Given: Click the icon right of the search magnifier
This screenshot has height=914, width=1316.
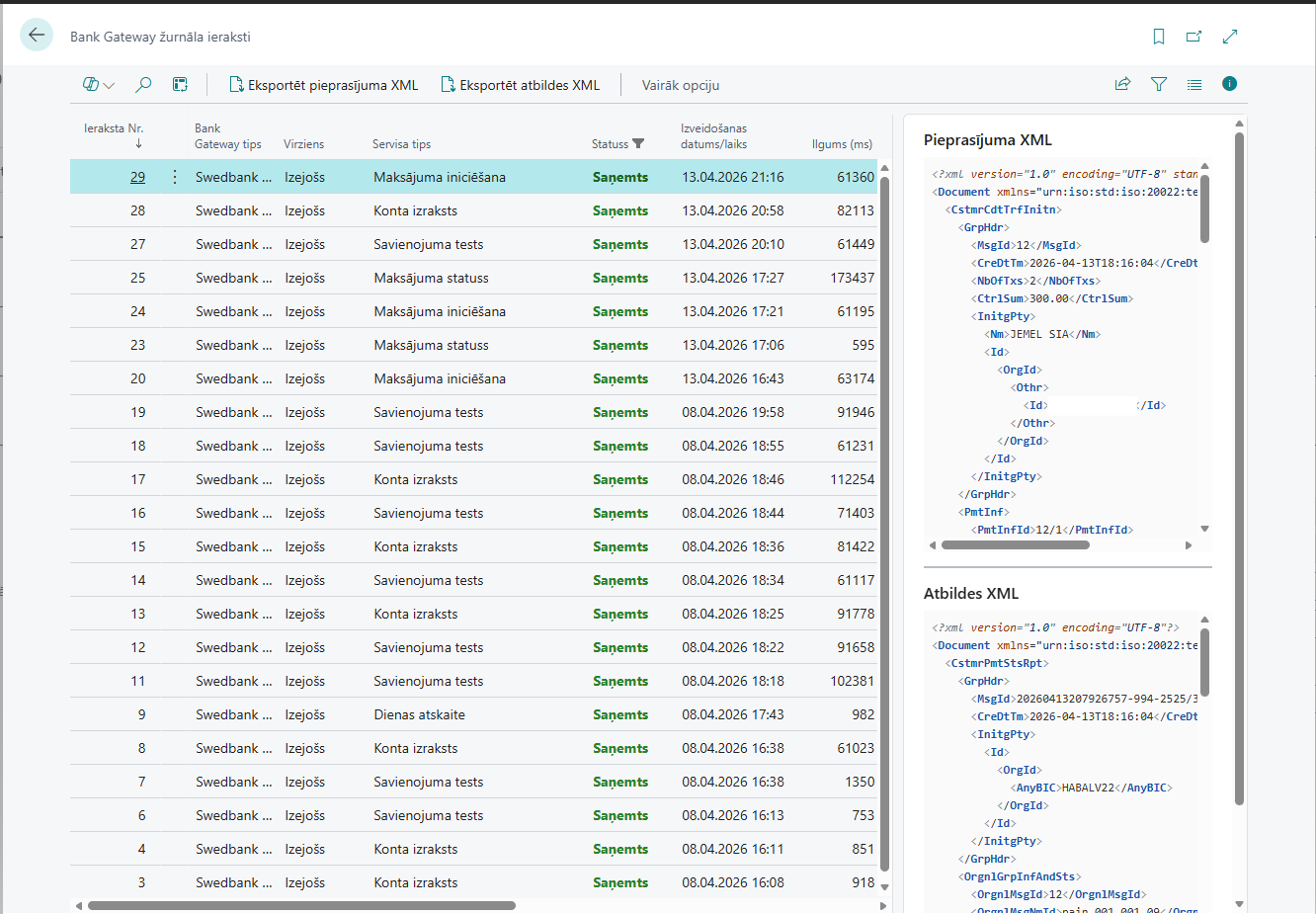Looking at the screenshot, I should [180, 85].
